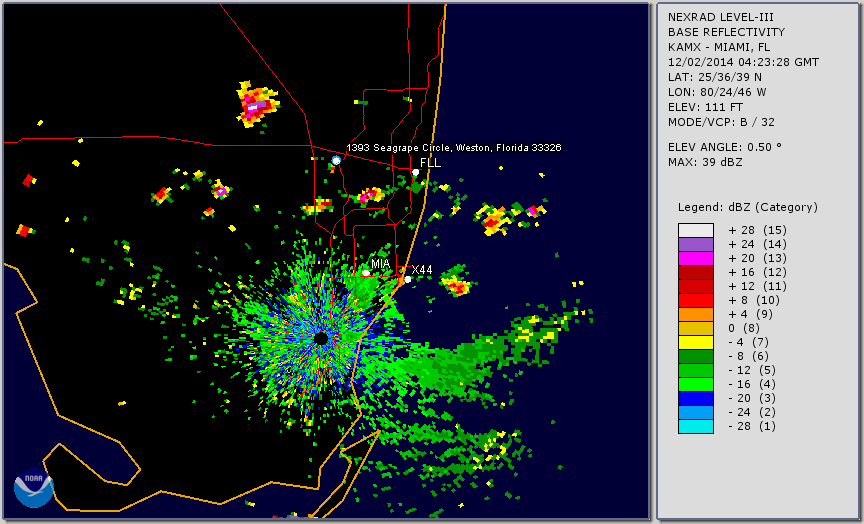Click the '+ 28 (15)' legend label

tap(757, 230)
